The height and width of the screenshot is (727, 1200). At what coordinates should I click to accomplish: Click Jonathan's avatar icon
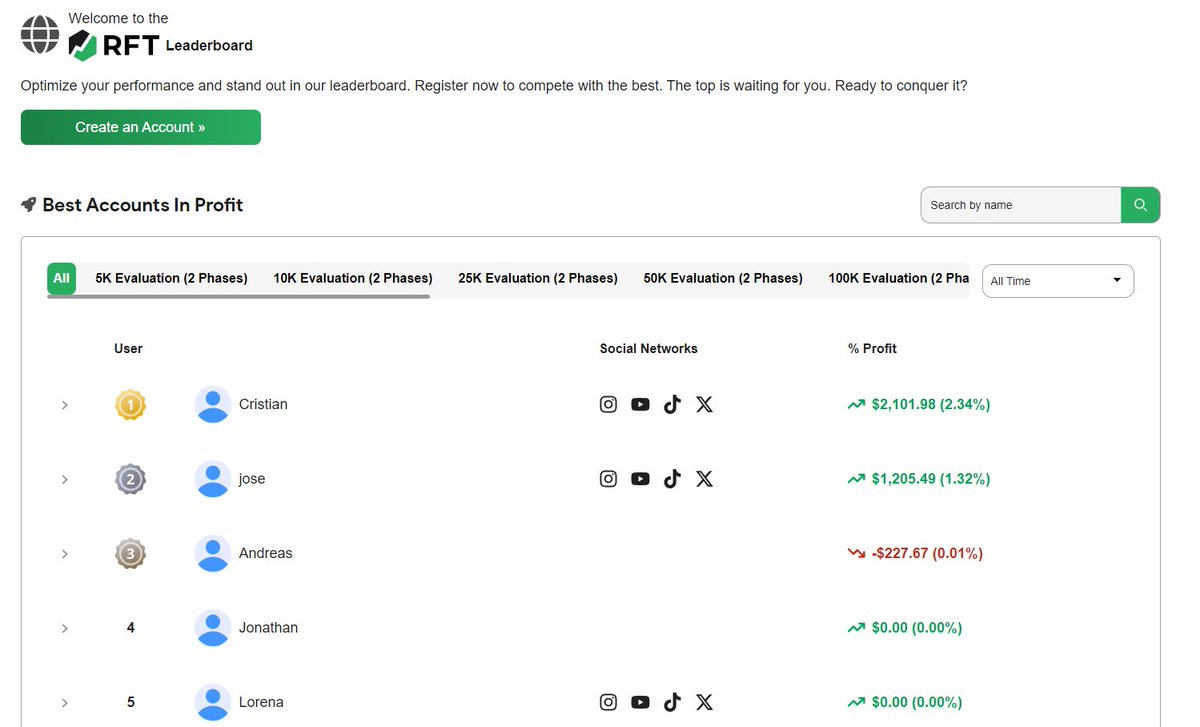coord(213,628)
